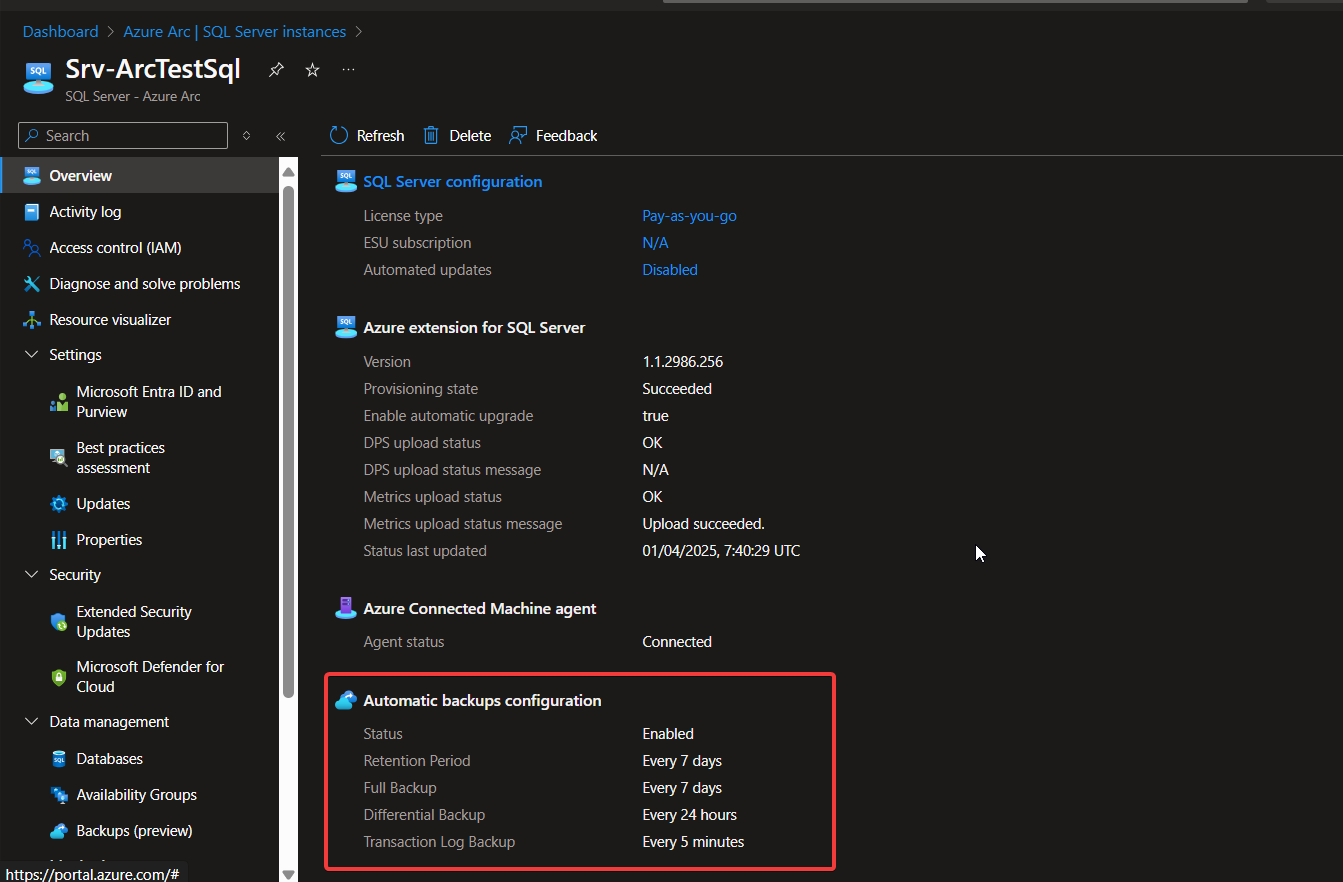Collapse the Security section
The width and height of the screenshot is (1343, 882).
click(31, 575)
